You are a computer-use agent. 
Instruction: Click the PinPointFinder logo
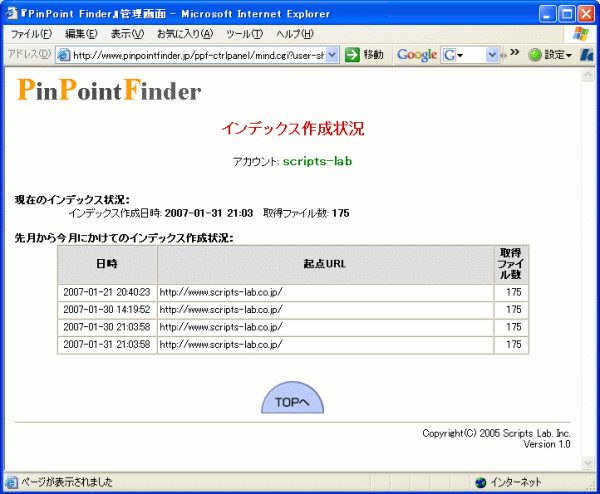(109, 90)
